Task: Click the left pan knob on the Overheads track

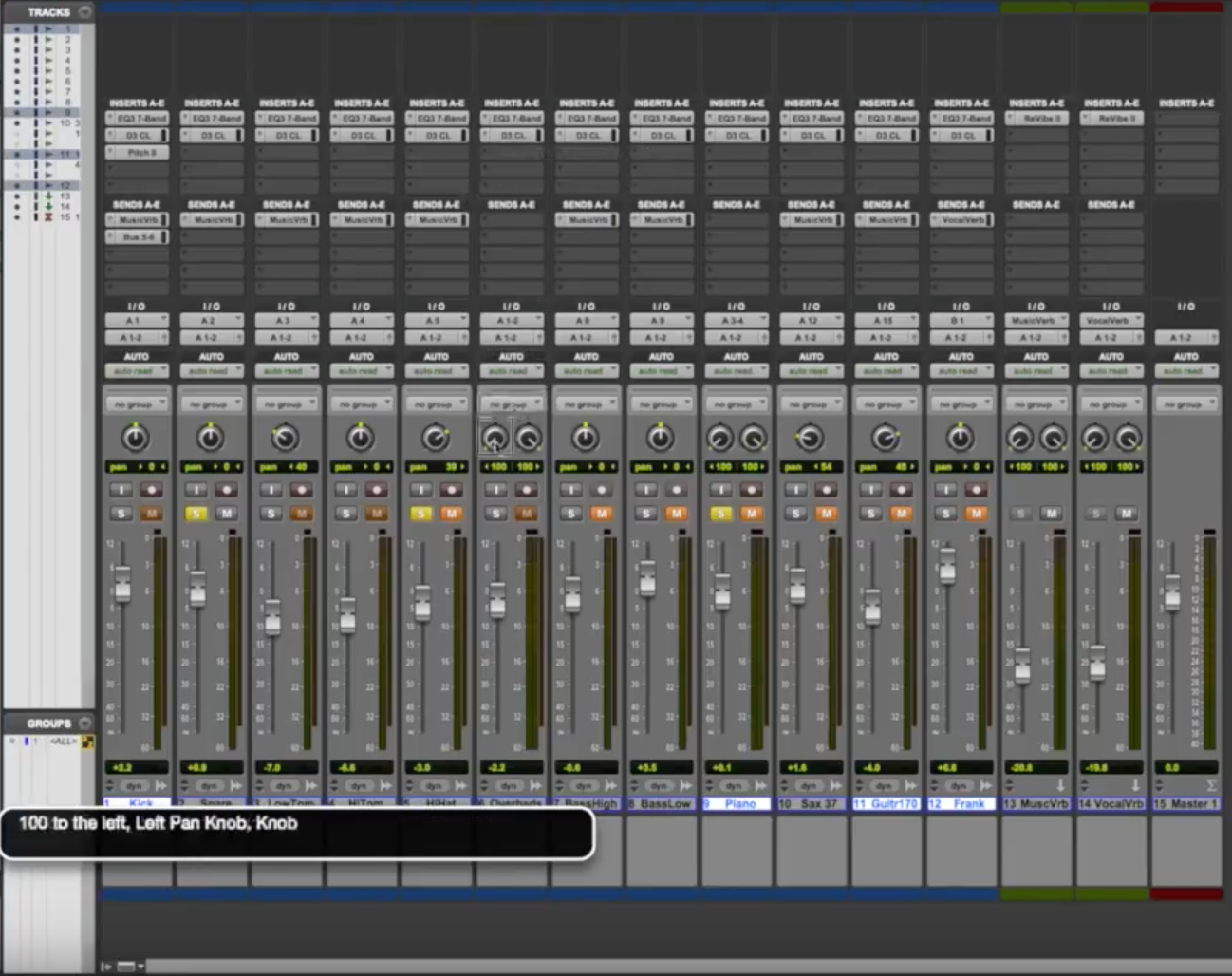Action: click(x=495, y=438)
